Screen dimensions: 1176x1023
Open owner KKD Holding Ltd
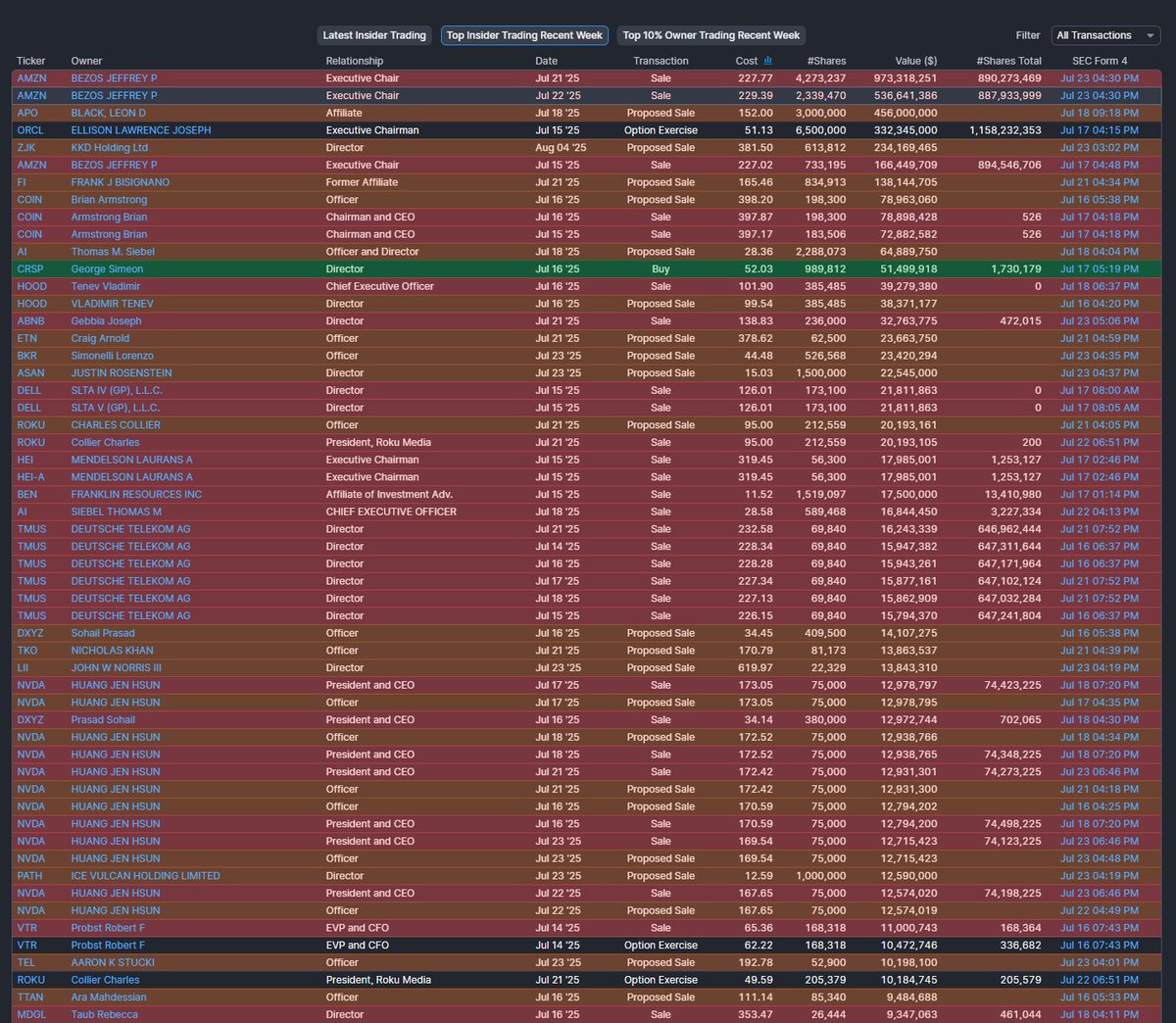tap(109, 148)
